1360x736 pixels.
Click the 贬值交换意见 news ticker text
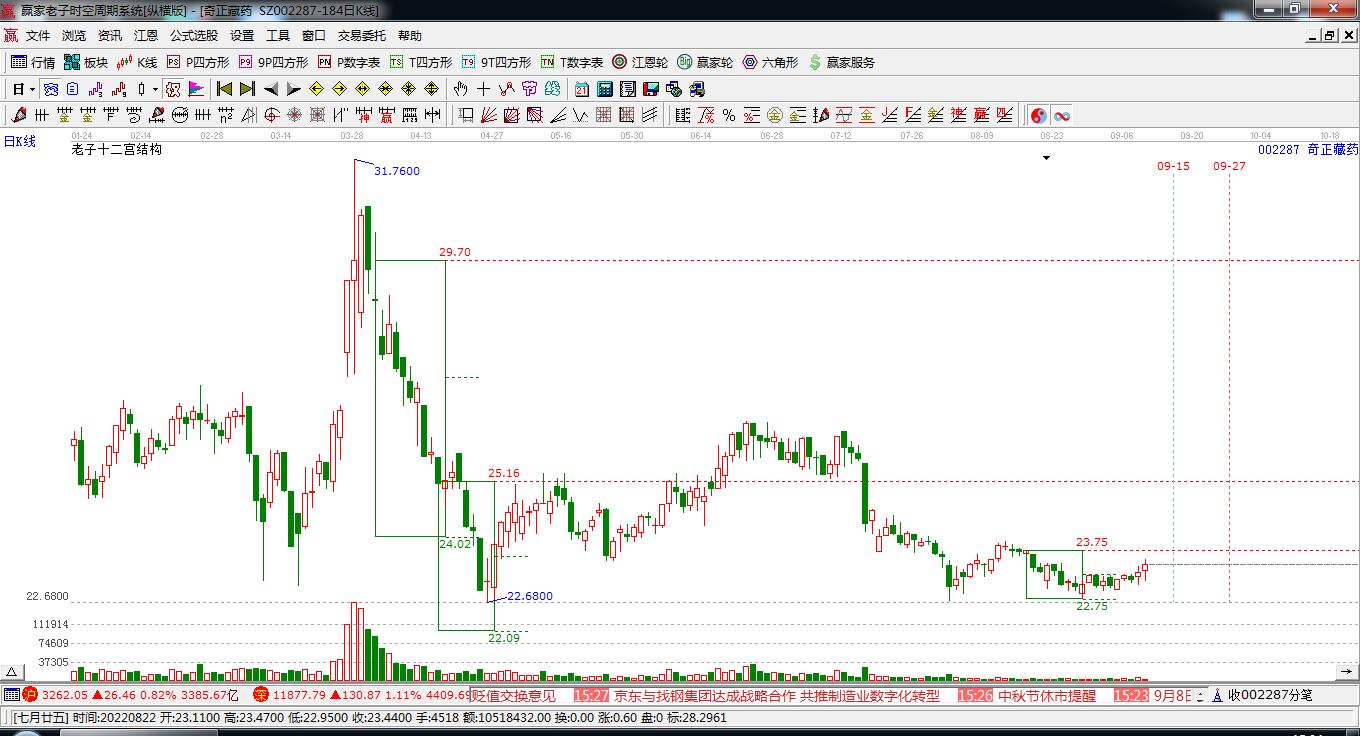click(514, 695)
